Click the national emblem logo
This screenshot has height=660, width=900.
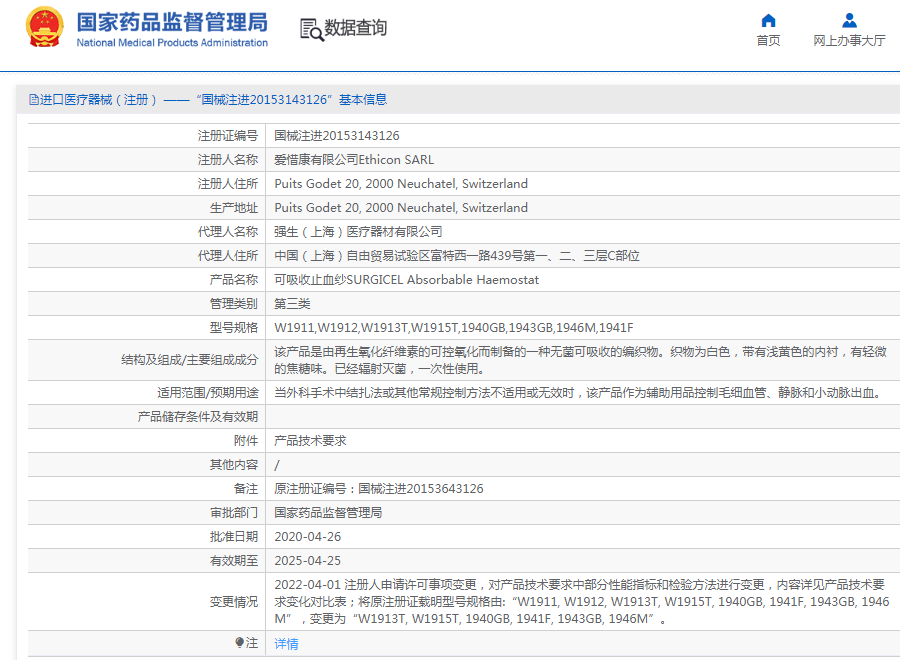(x=44, y=28)
